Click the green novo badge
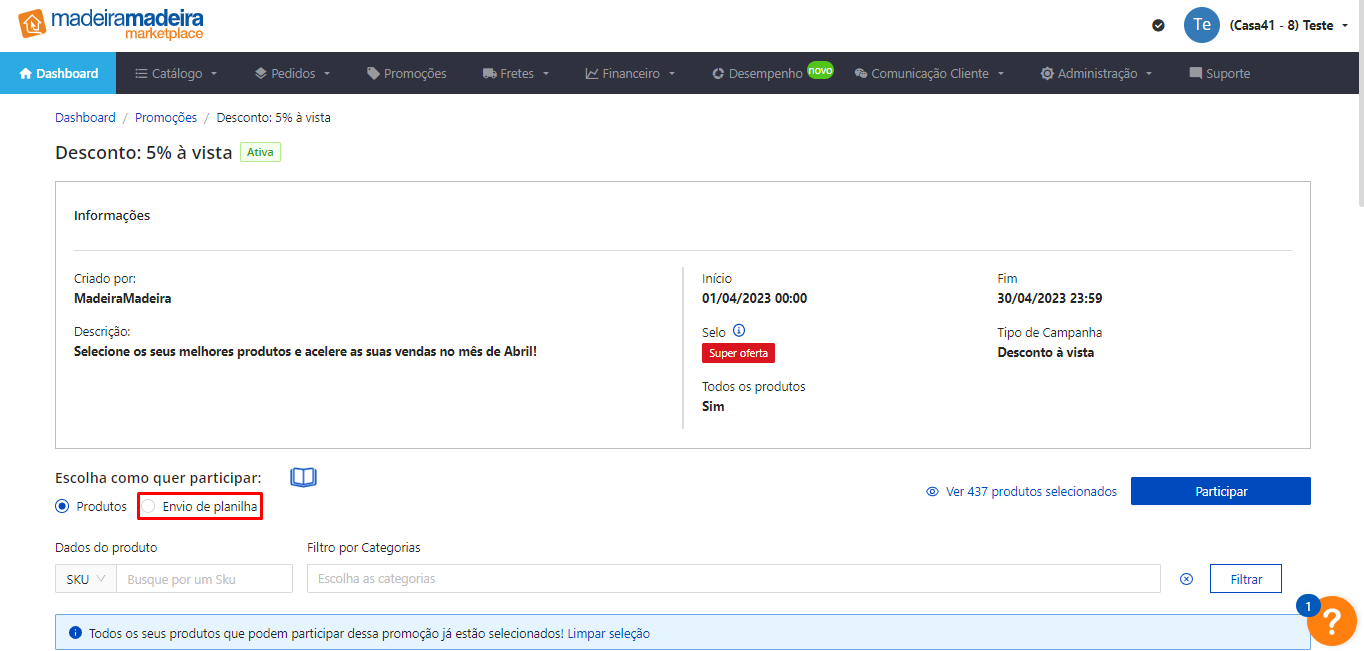 (x=820, y=70)
